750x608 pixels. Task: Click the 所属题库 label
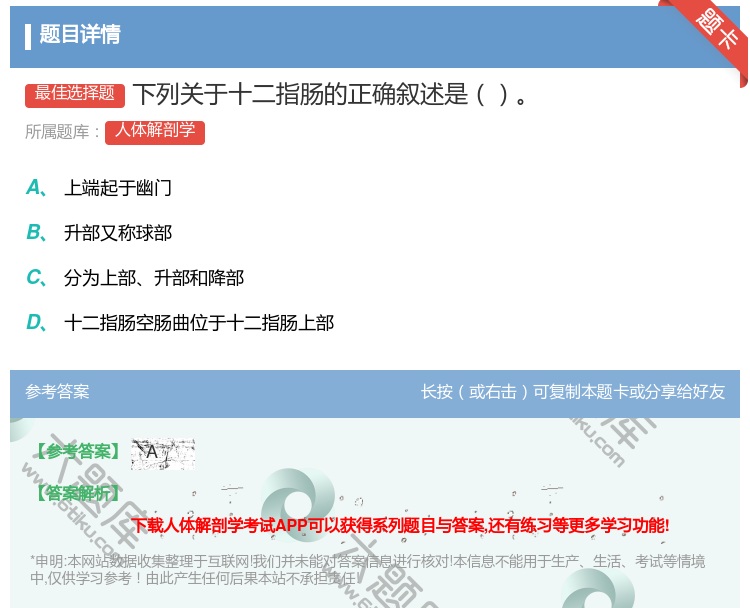[x=62, y=132]
